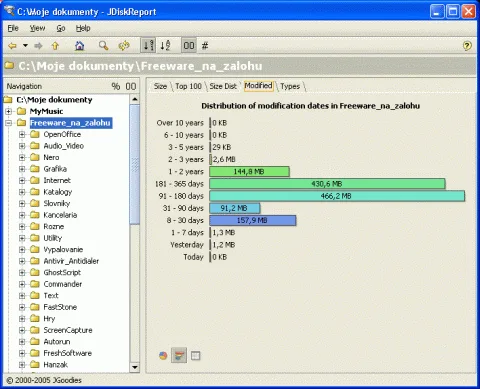This screenshot has height=389, width=480.
Task: Toggle sort alphabetically icon
Action: coord(165,45)
